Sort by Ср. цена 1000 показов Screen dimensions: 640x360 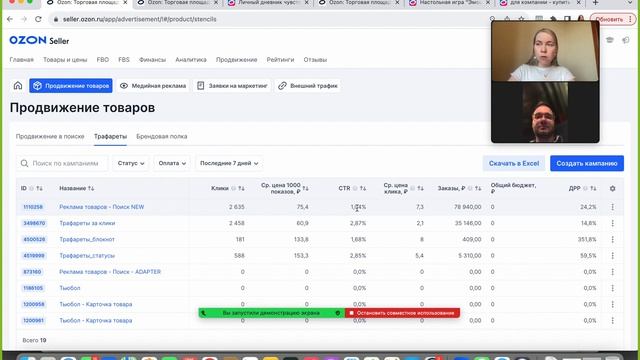(305, 188)
